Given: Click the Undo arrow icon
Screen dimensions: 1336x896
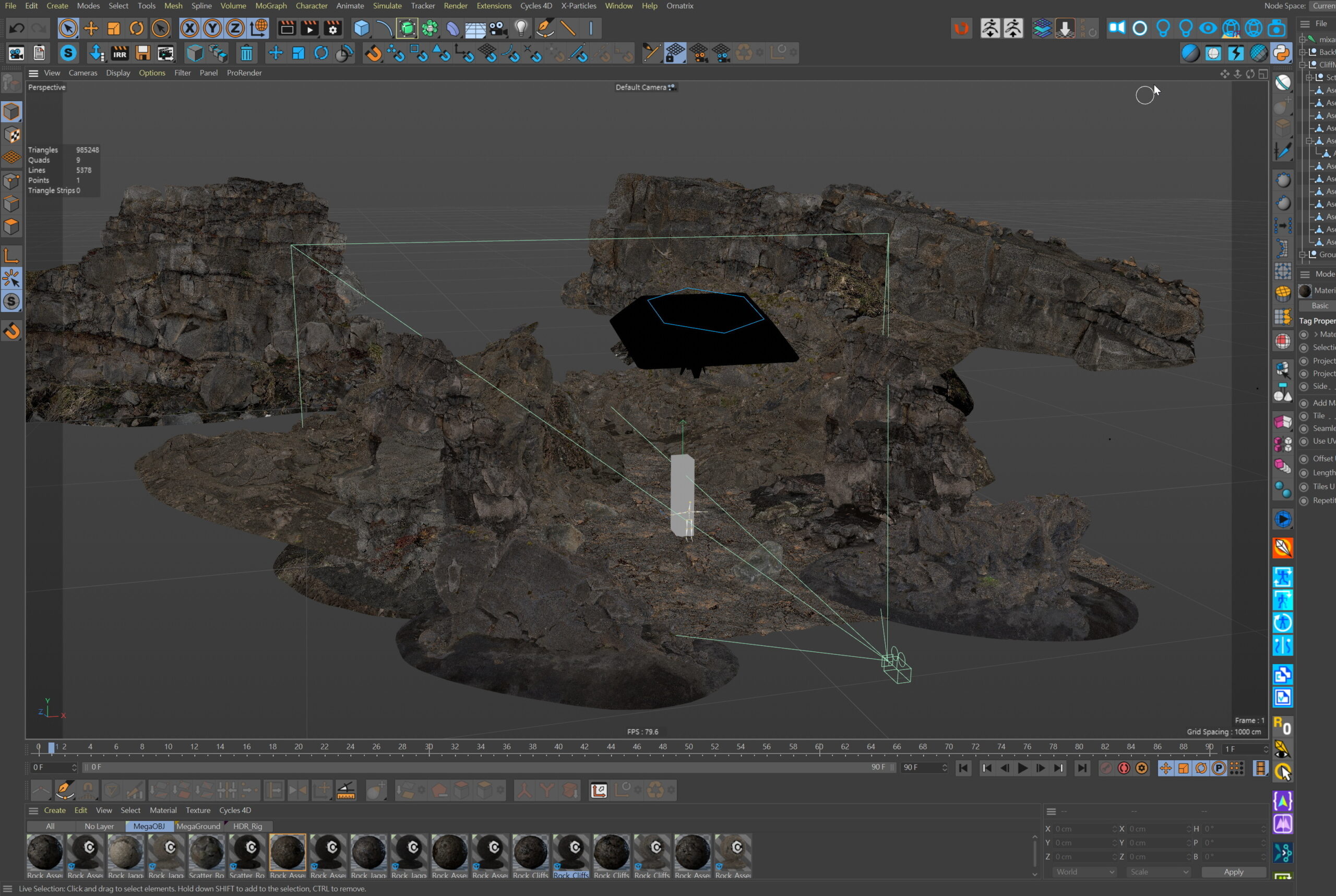Looking at the screenshot, I should [17, 28].
